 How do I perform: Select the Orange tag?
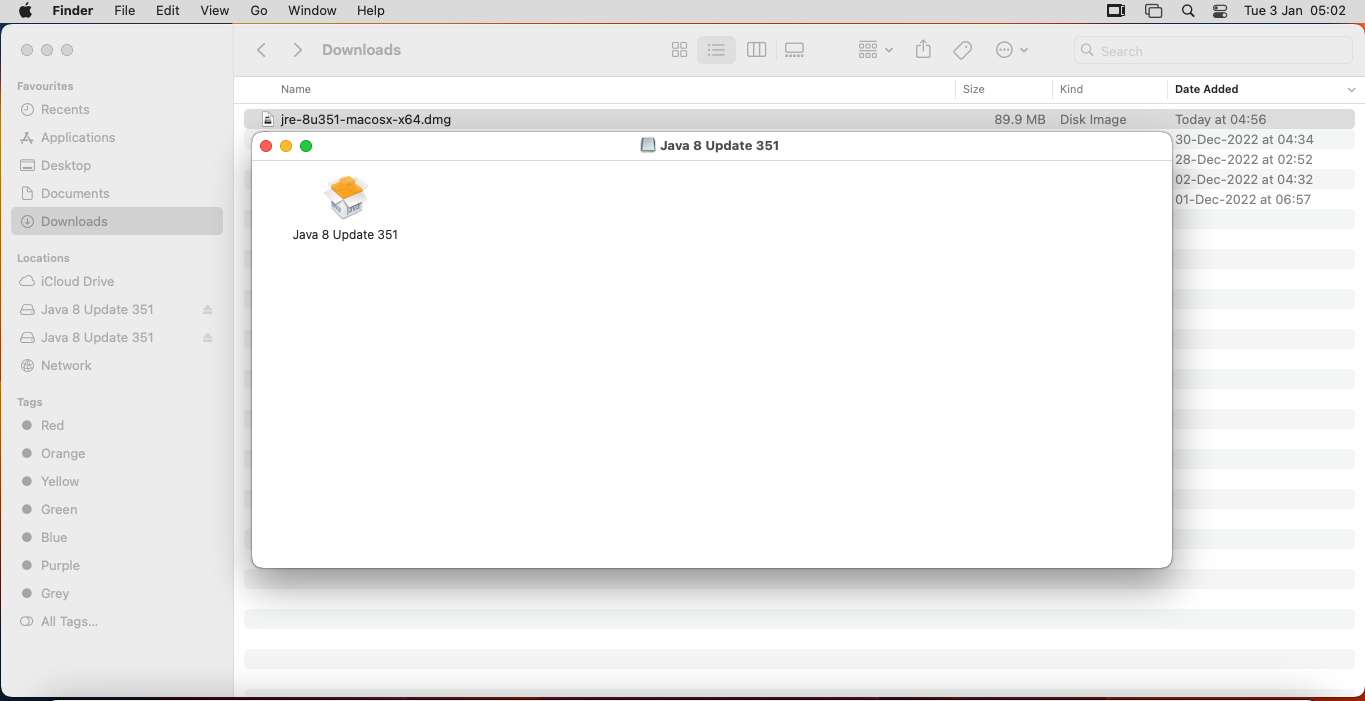tap(63, 454)
